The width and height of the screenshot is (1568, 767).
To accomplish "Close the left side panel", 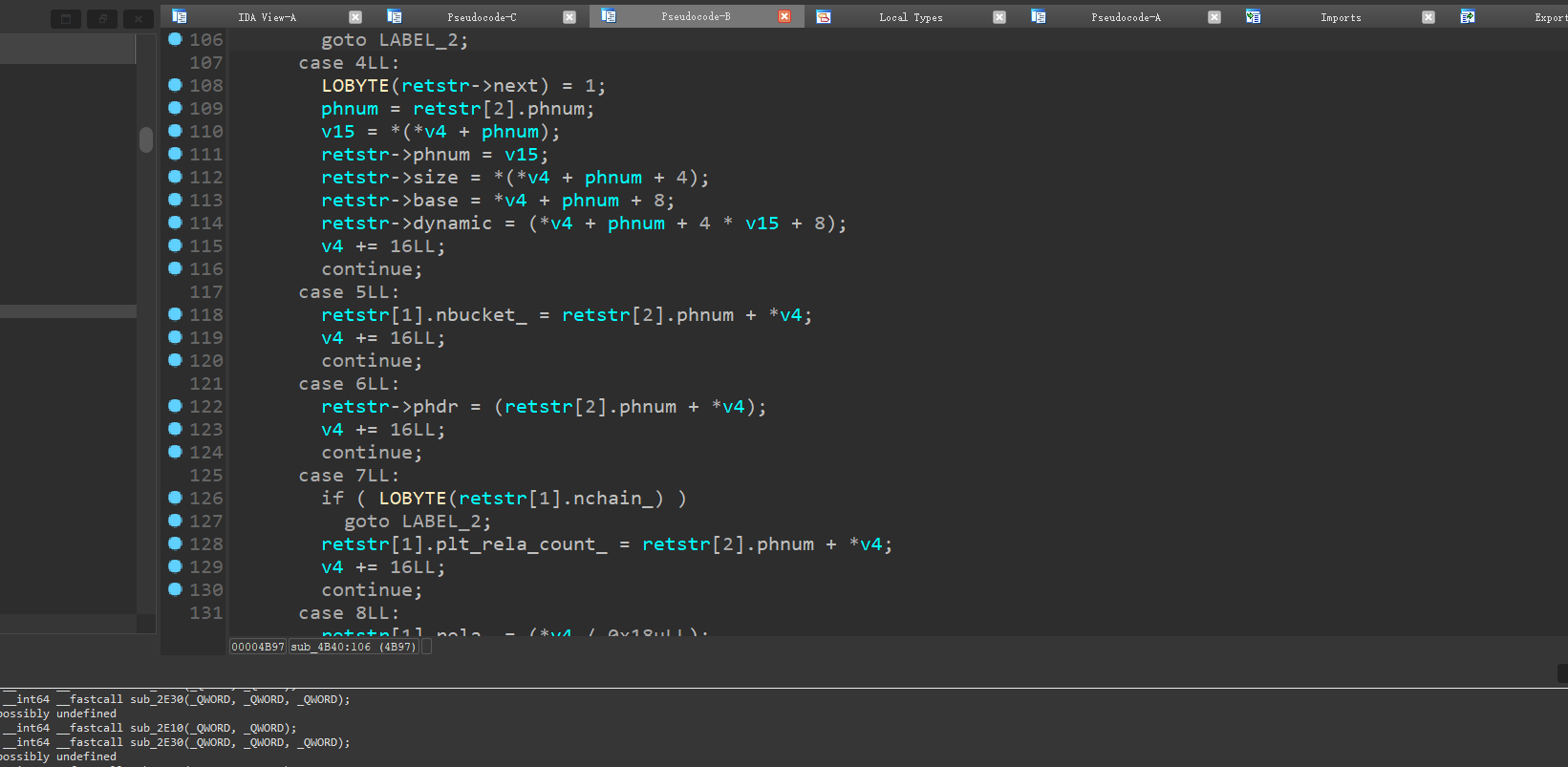I will point(139,18).
